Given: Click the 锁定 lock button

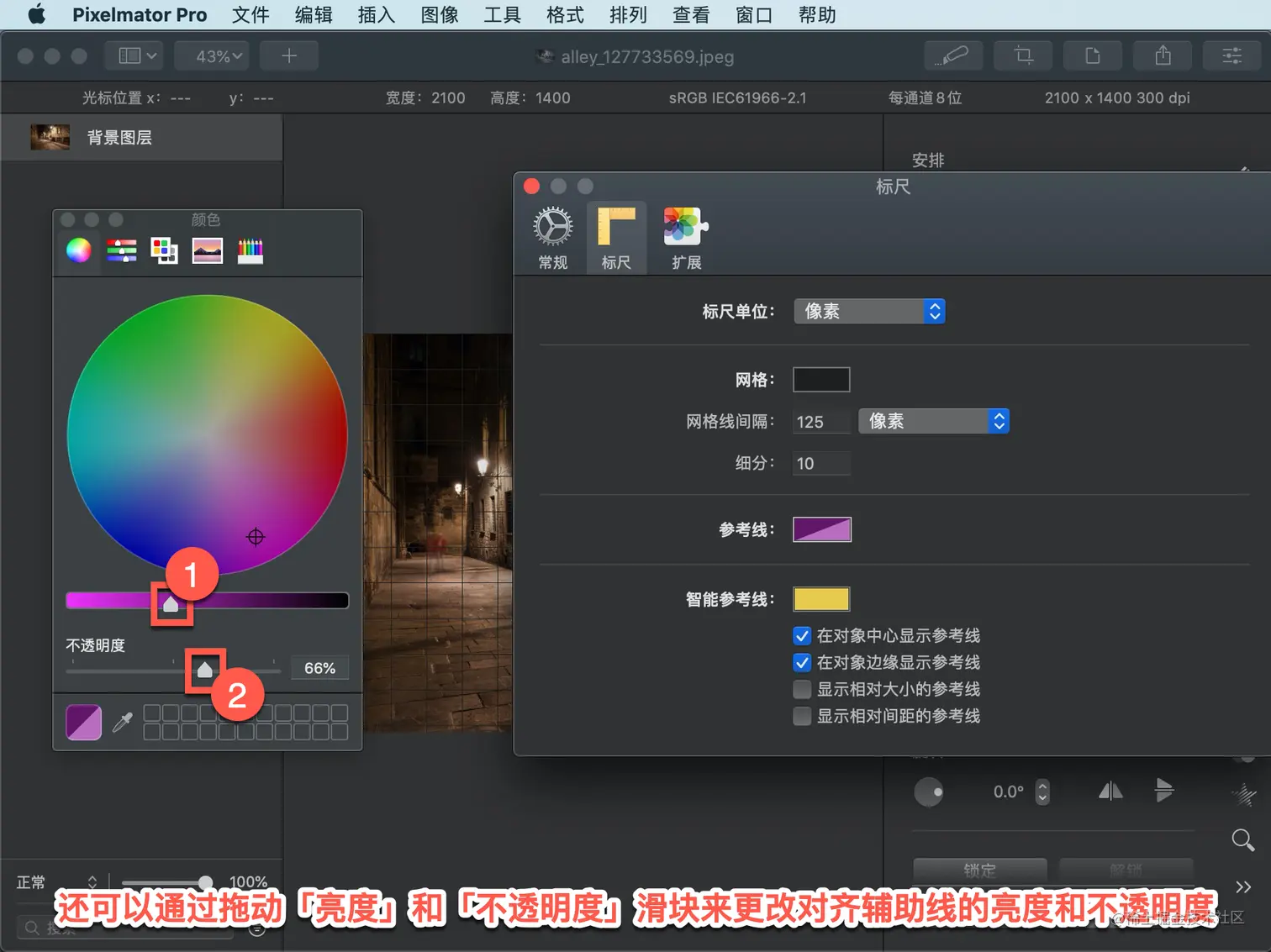Looking at the screenshot, I should pyautogui.click(x=980, y=870).
